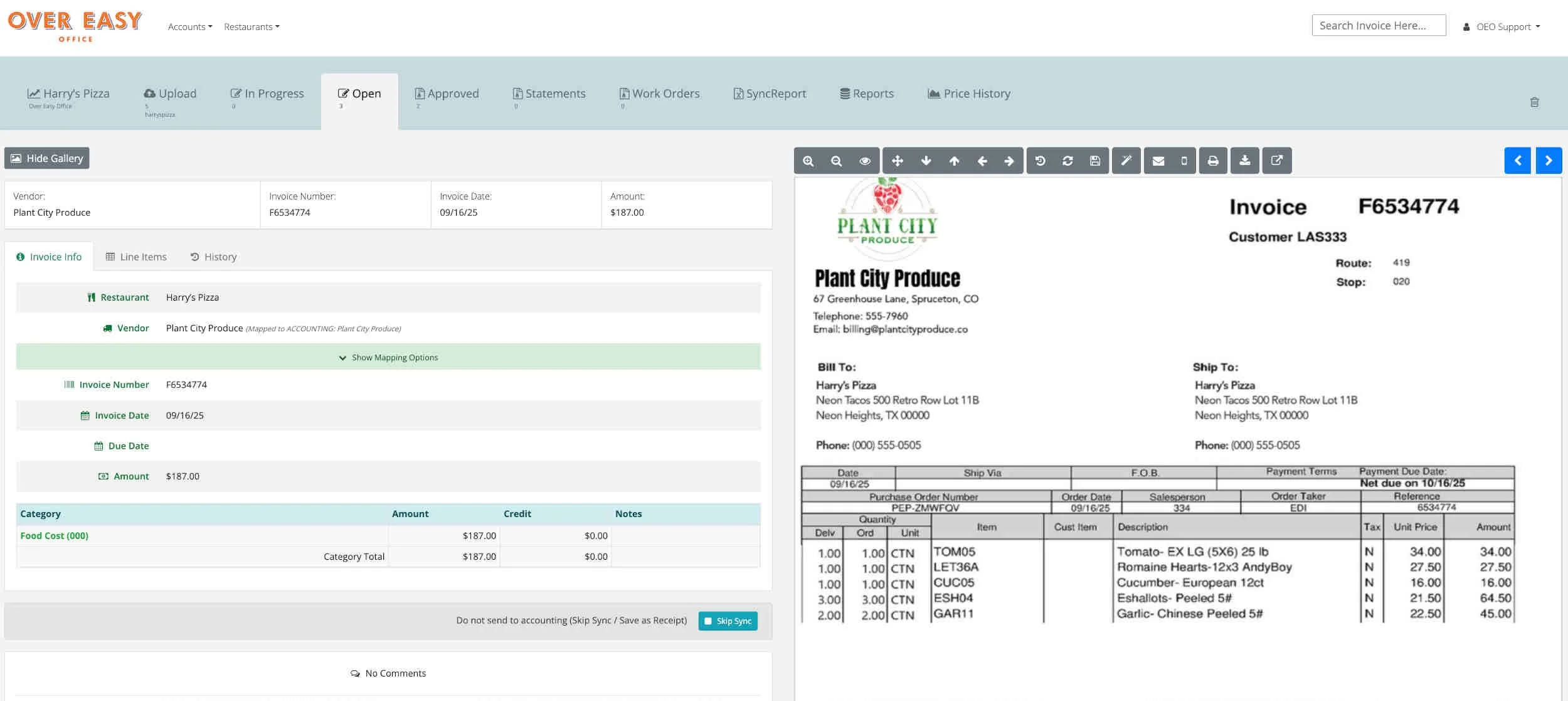Toggle the eye visibility icon in viewer toolbar

(x=864, y=161)
